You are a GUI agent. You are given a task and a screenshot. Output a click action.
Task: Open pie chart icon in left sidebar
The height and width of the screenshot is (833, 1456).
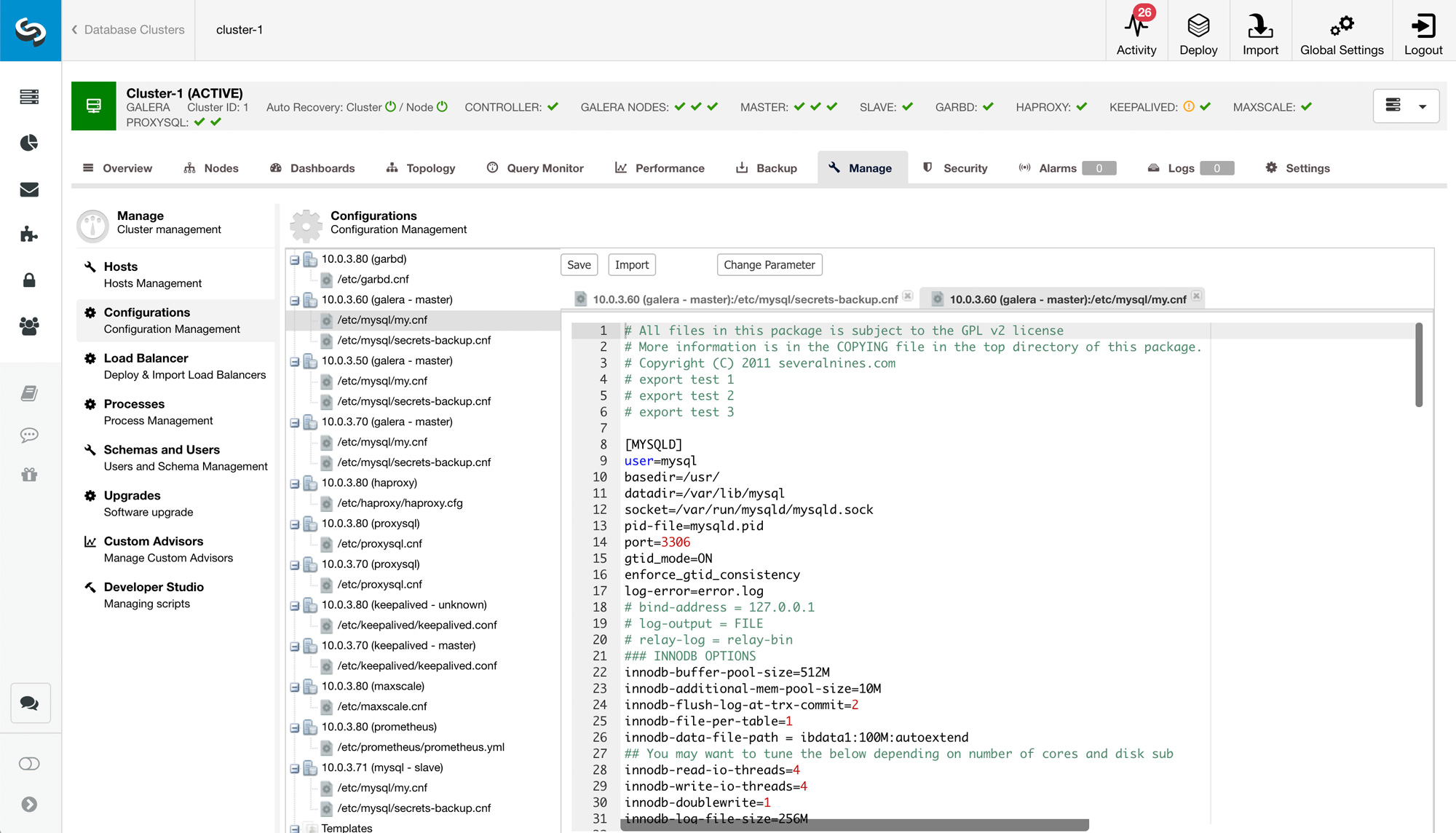[x=29, y=143]
